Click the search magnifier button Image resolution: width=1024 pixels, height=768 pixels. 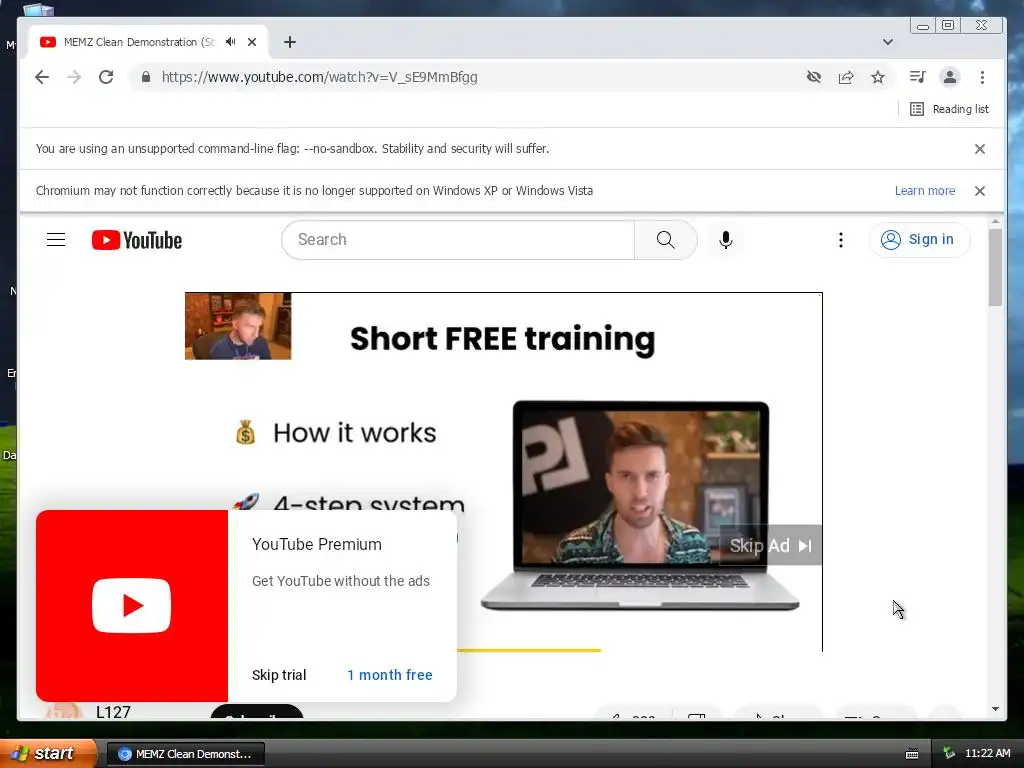tap(665, 240)
